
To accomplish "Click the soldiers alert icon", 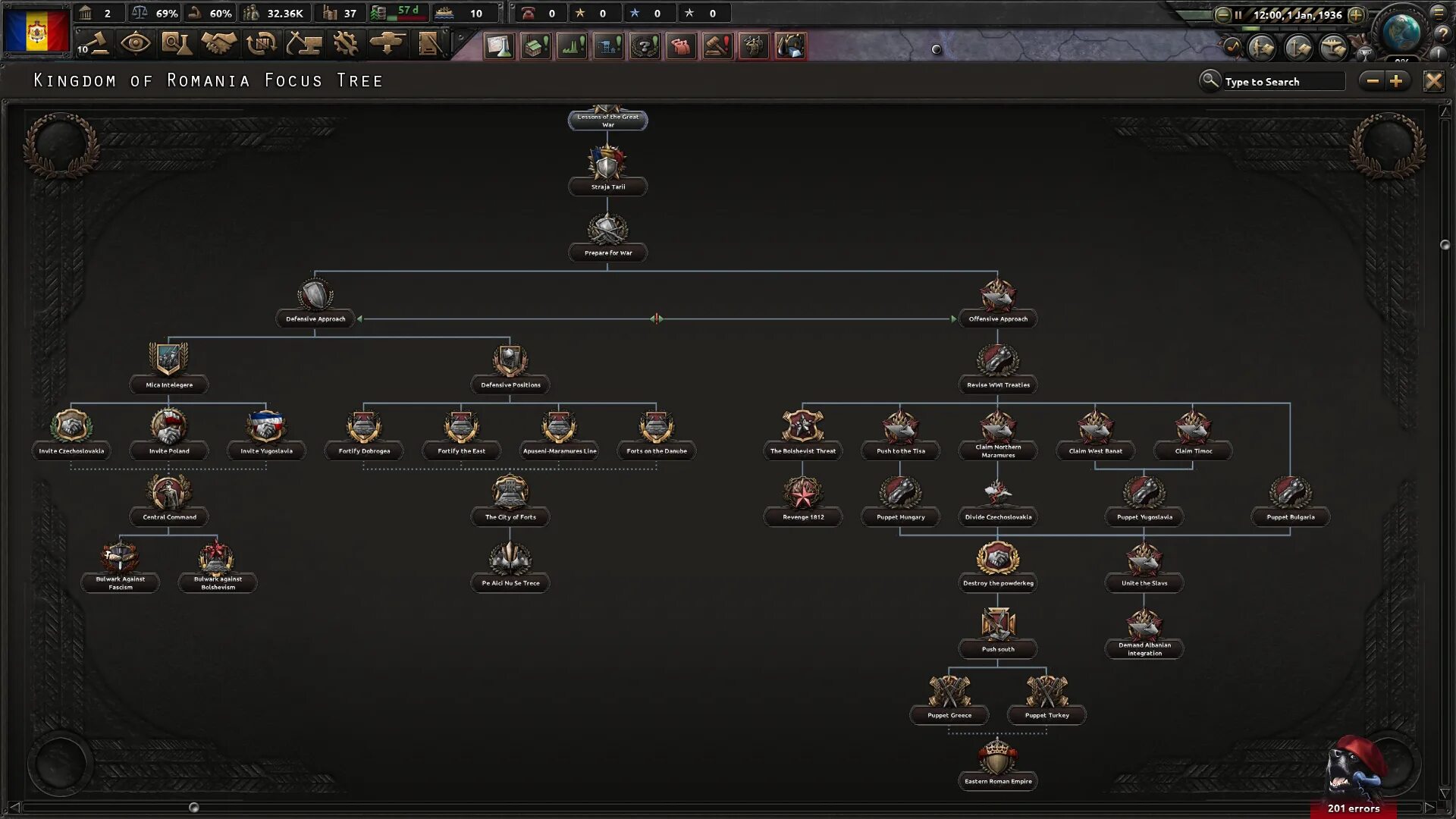I will pos(754,45).
